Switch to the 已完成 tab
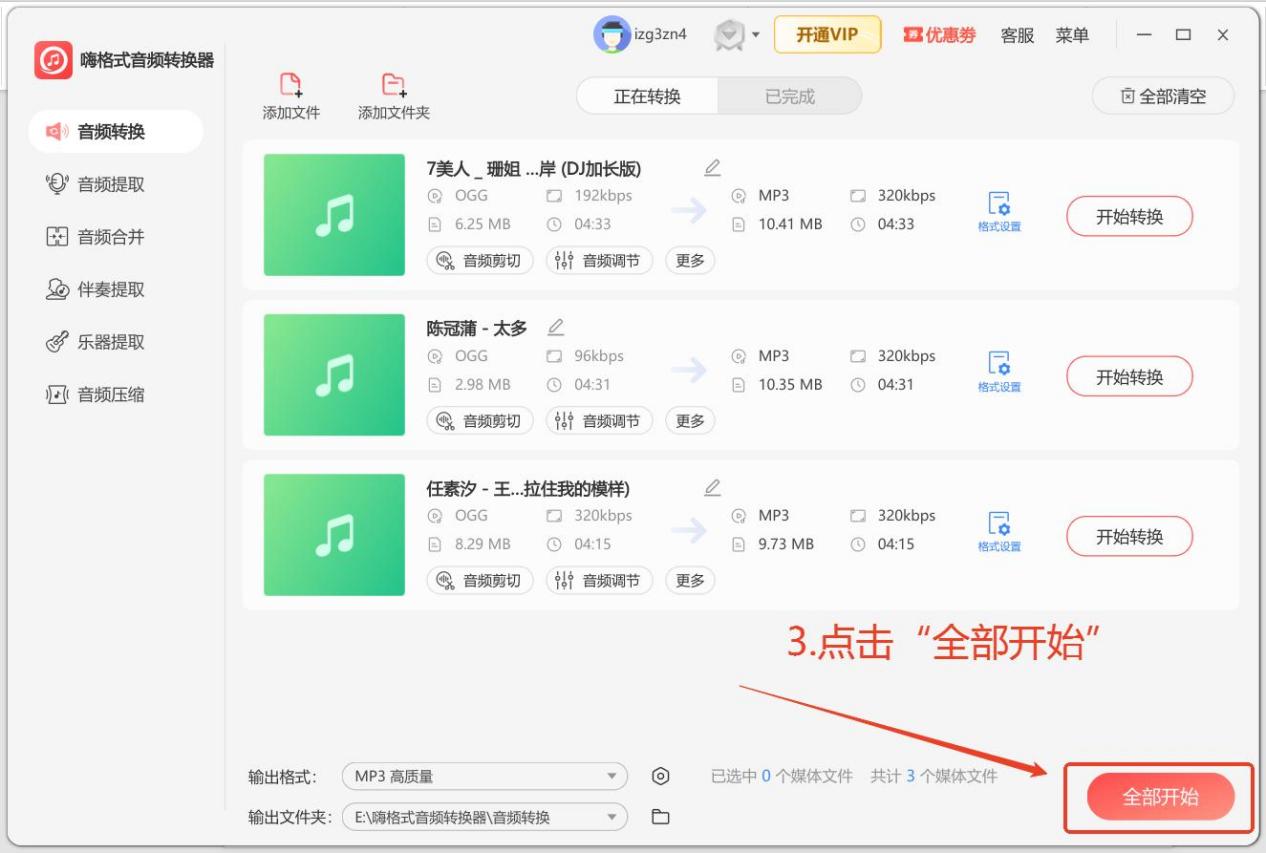Screen dimensions: 1266x853 [x=790, y=96]
